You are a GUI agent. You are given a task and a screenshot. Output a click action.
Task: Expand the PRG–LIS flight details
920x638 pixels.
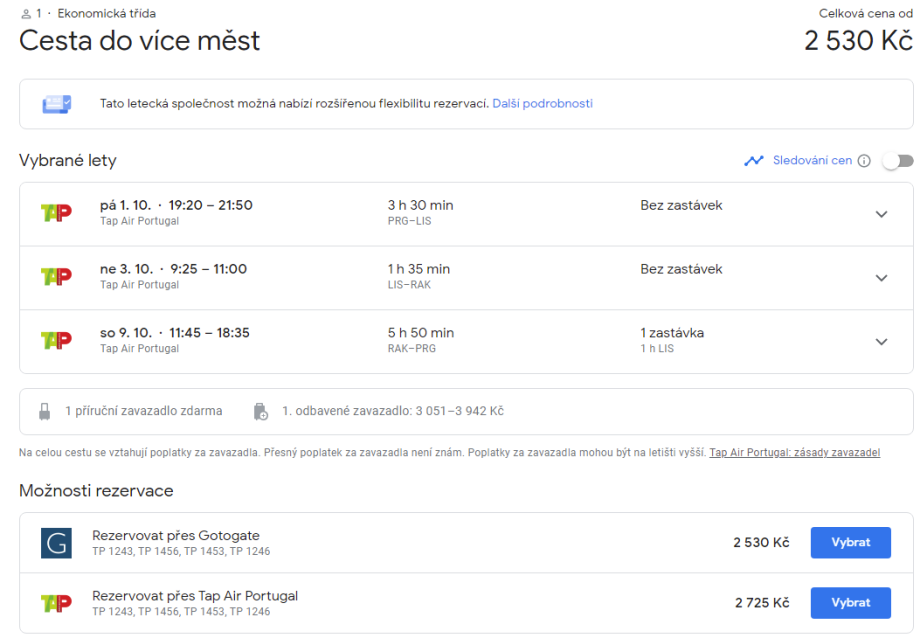click(881, 214)
